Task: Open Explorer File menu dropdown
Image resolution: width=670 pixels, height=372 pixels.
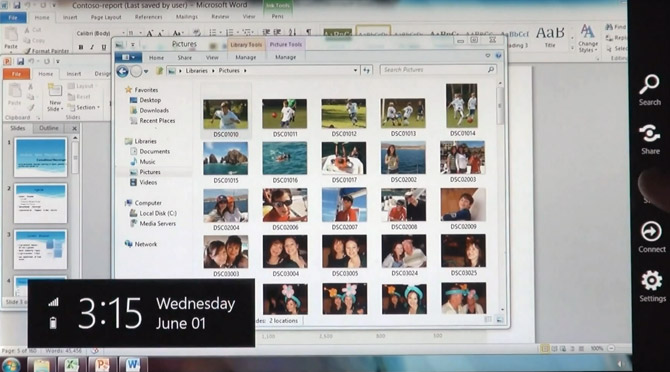Action: point(128,57)
